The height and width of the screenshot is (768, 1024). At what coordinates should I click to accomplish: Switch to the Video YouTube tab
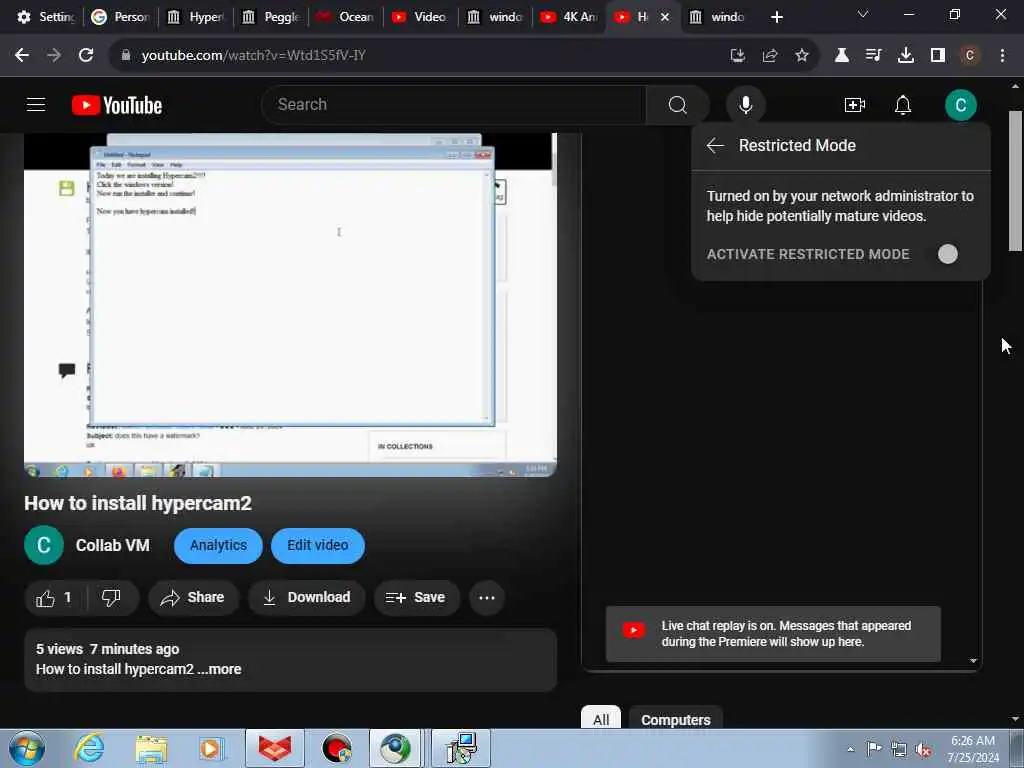point(421,17)
